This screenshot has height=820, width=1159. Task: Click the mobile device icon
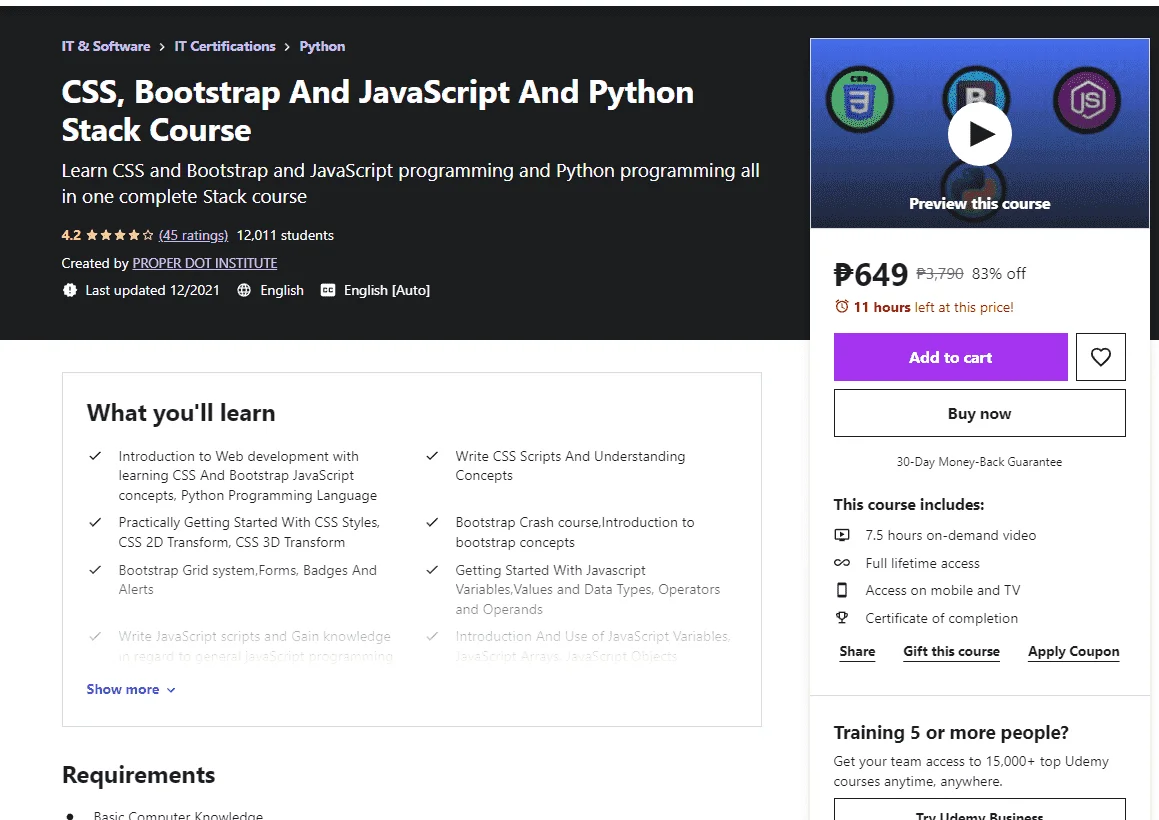[x=842, y=590]
